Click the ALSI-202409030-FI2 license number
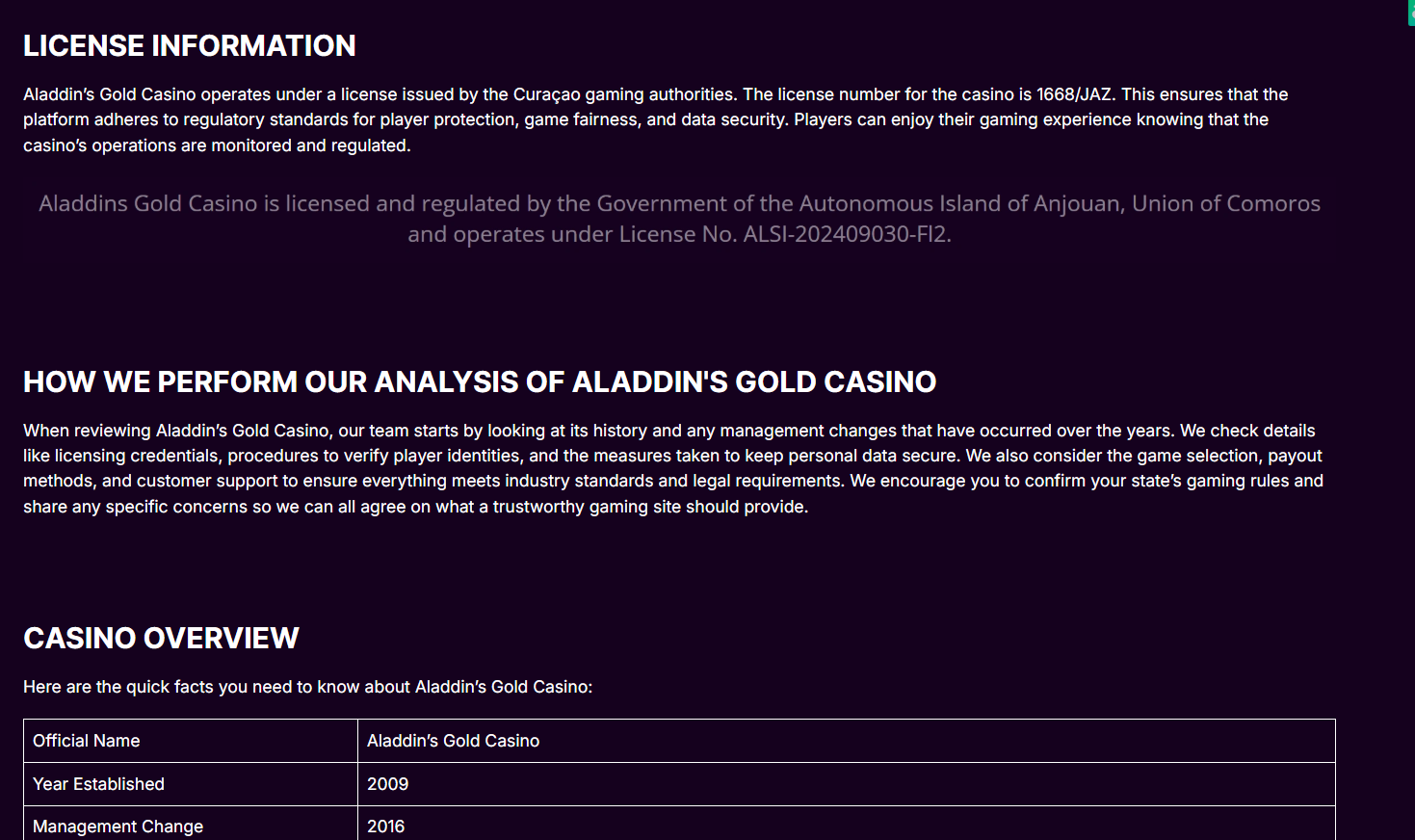Image resolution: width=1415 pixels, height=840 pixels. pyautogui.click(x=846, y=234)
